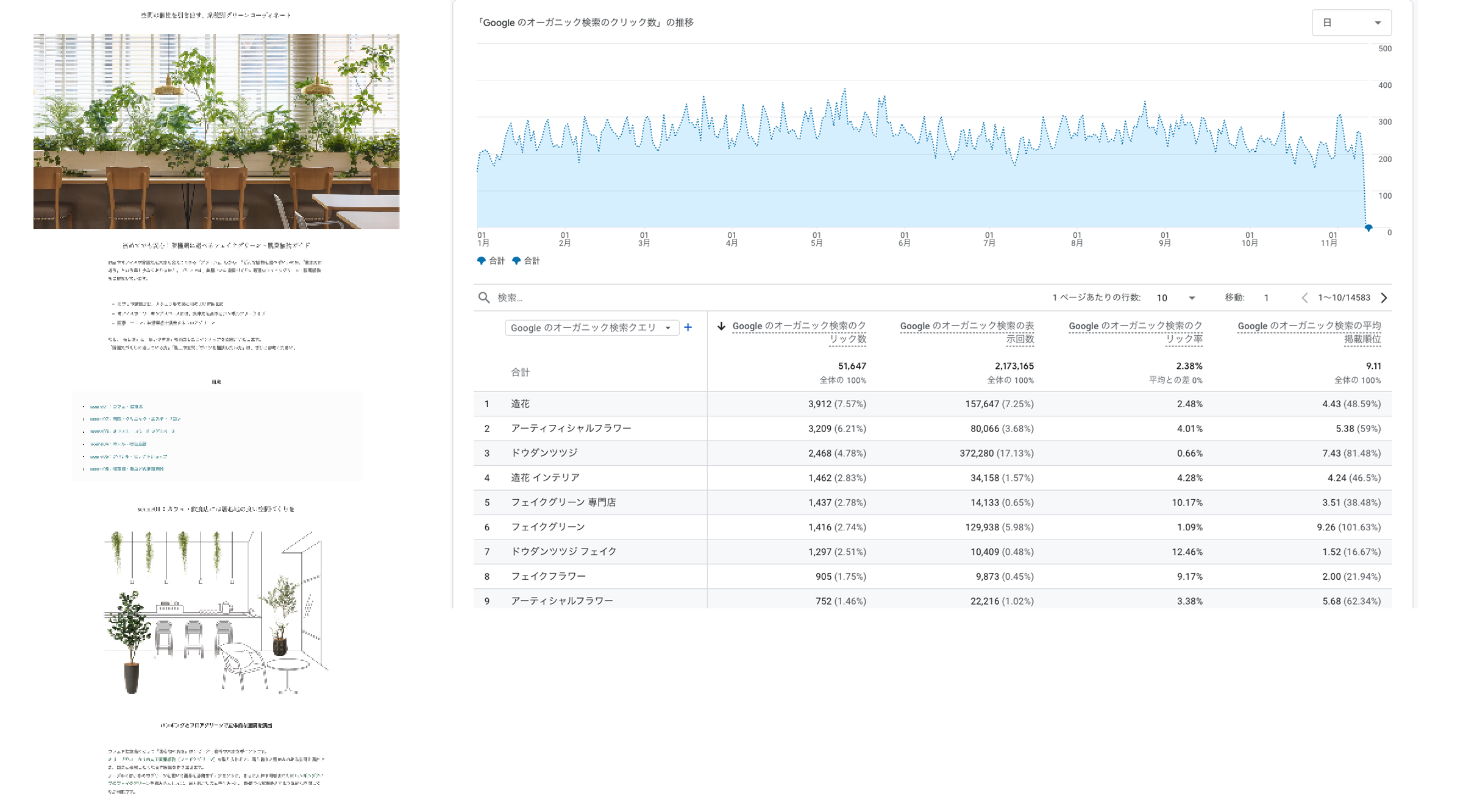This screenshot has width=1463, height=812.
Task: Open rows-per-page dropdown showing 10
Action: (1176, 297)
